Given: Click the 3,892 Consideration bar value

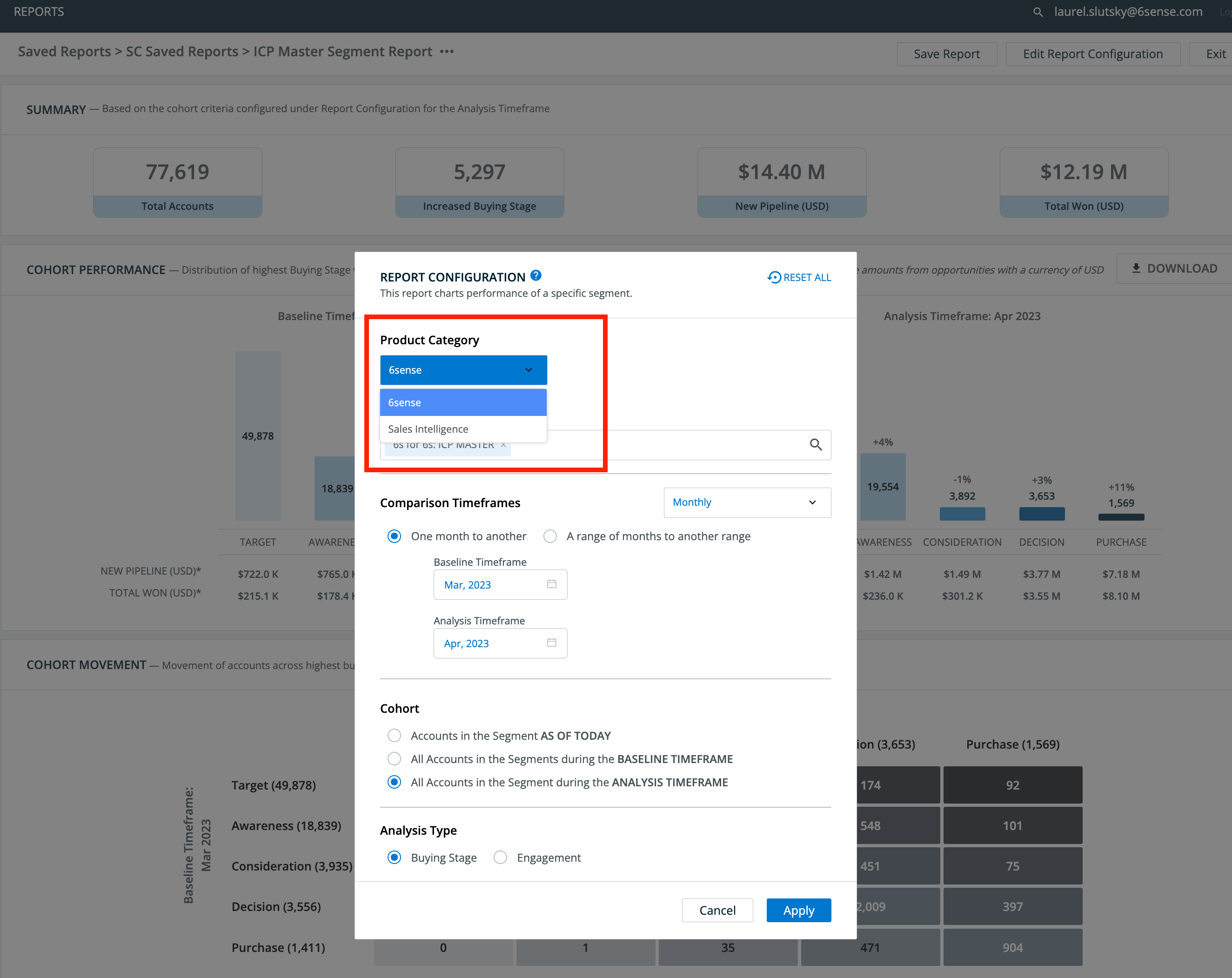Looking at the screenshot, I should tap(962, 496).
